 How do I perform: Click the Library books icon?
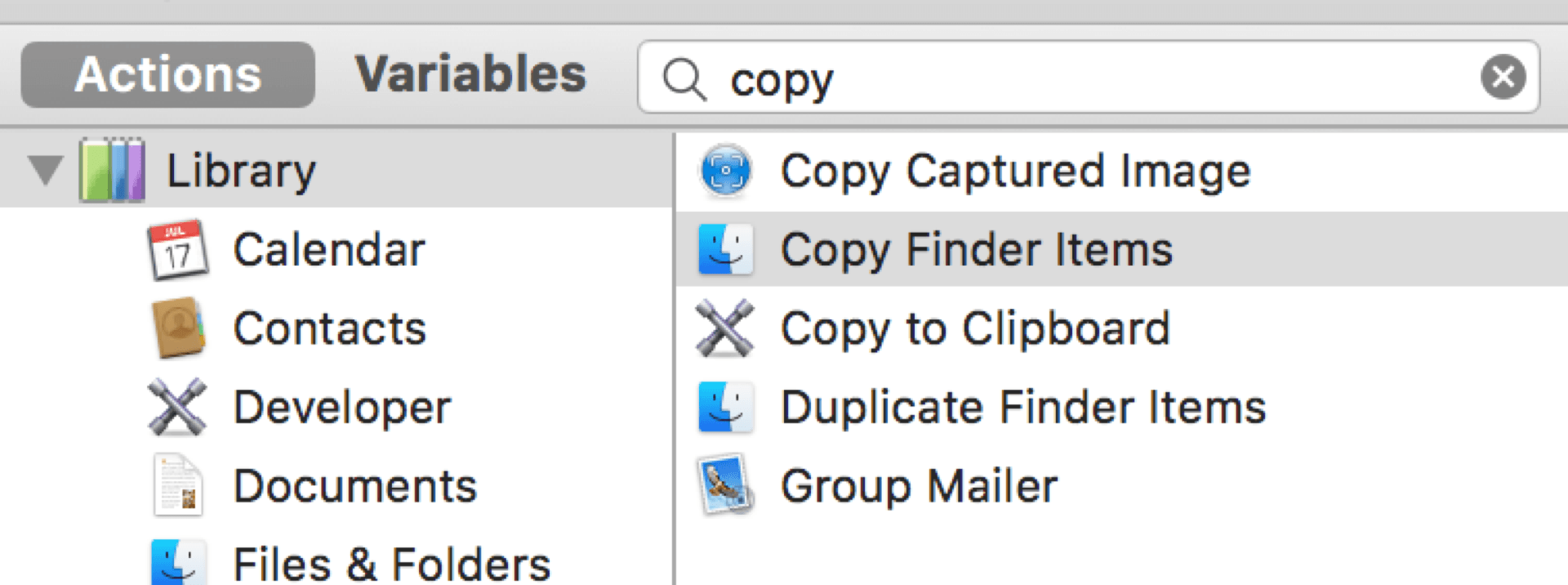coord(113,170)
